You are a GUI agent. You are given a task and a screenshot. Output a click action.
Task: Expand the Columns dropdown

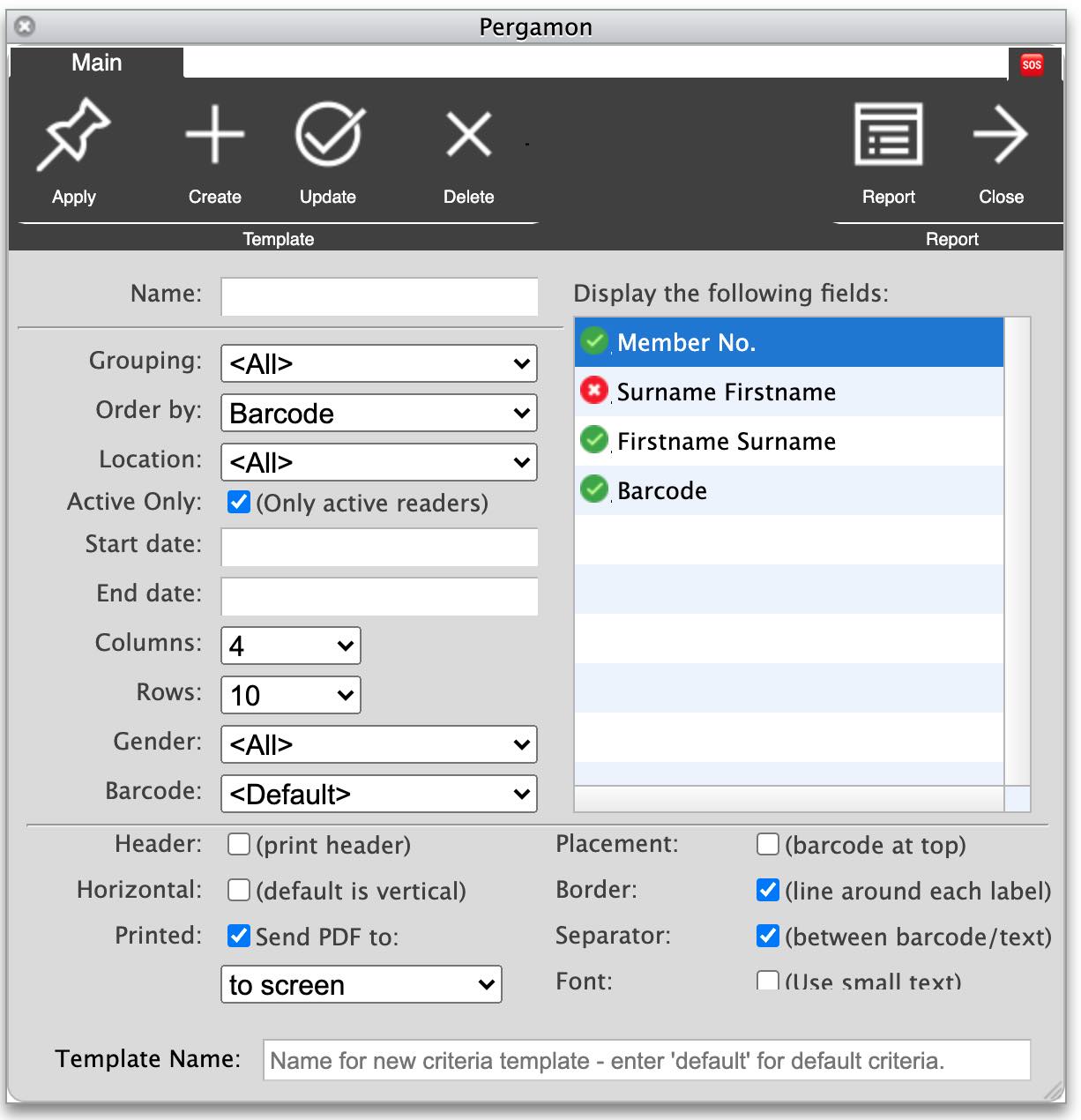coord(291,646)
